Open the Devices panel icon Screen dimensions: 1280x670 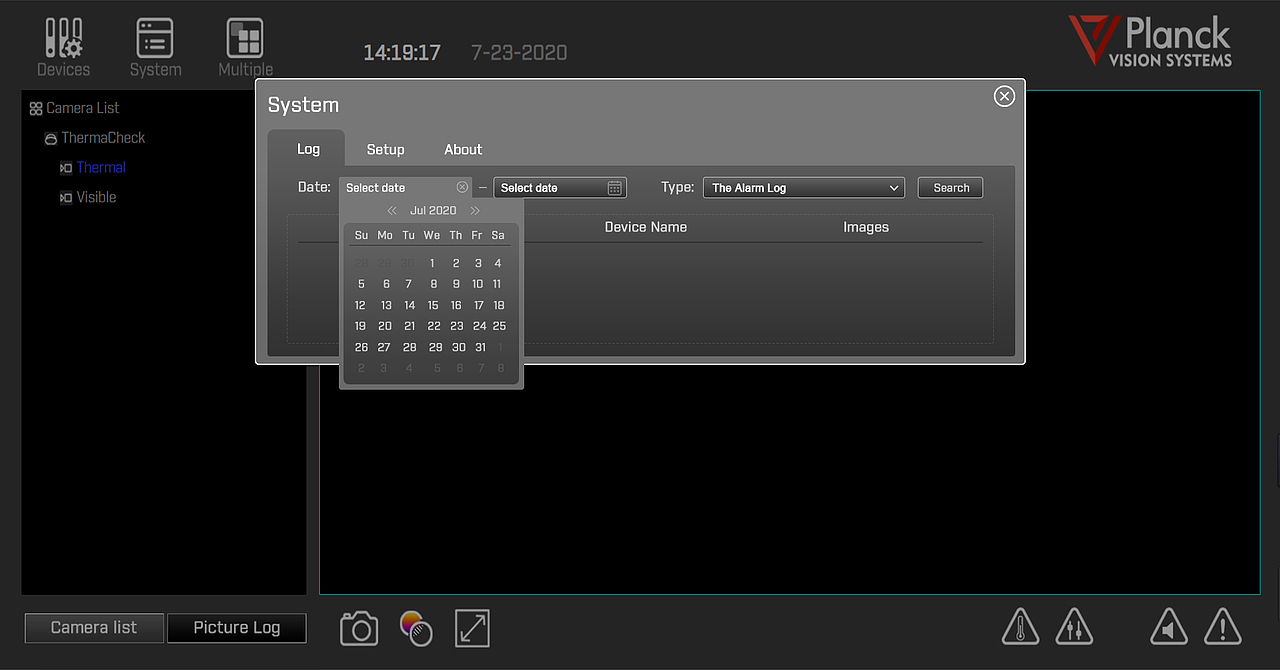pos(64,47)
